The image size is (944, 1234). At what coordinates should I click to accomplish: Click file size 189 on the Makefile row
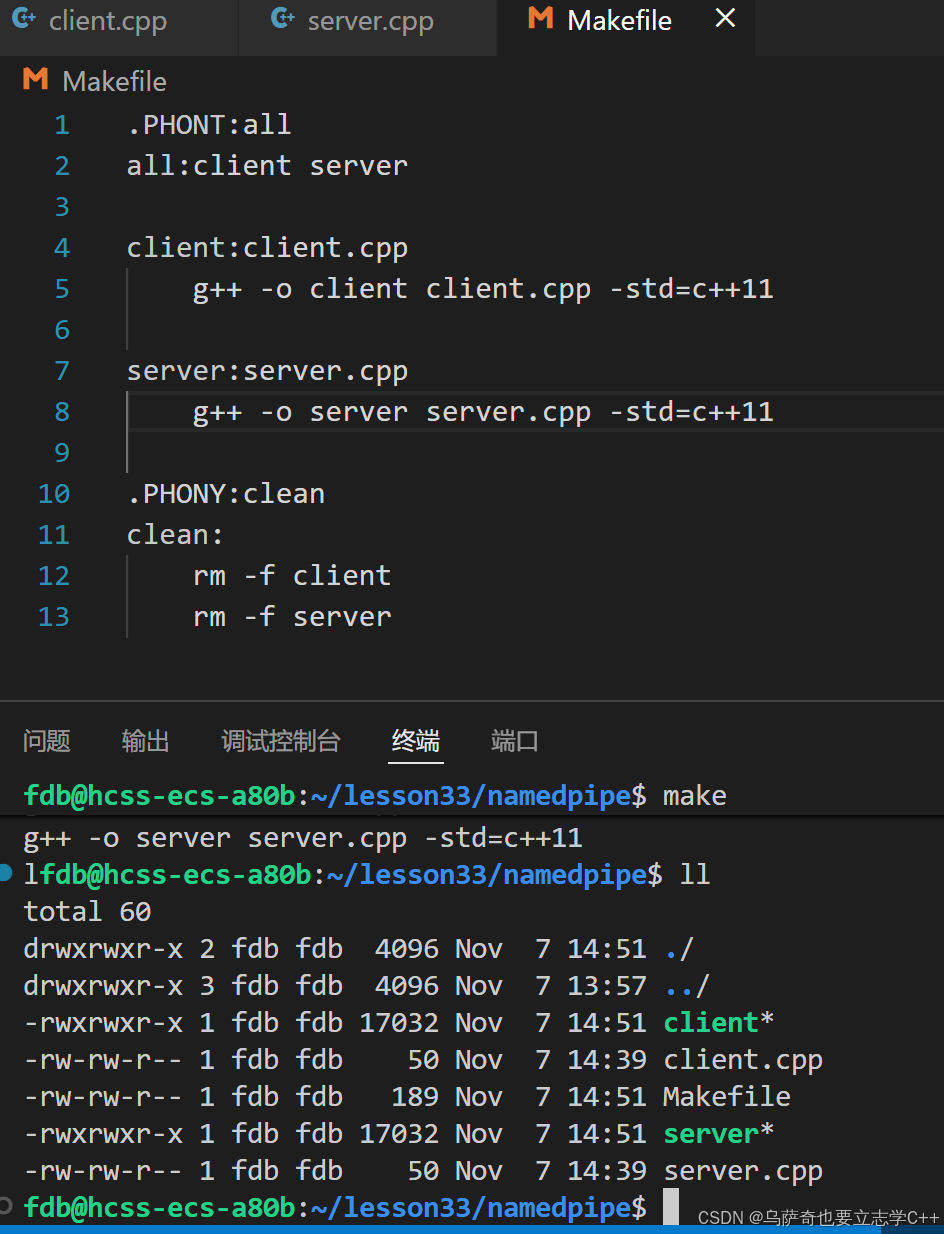click(415, 1097)
